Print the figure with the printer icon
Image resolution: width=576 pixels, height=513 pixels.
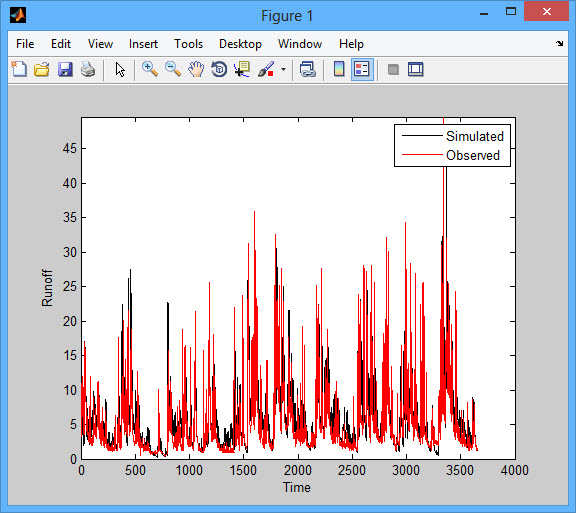(x=88, y=69)
